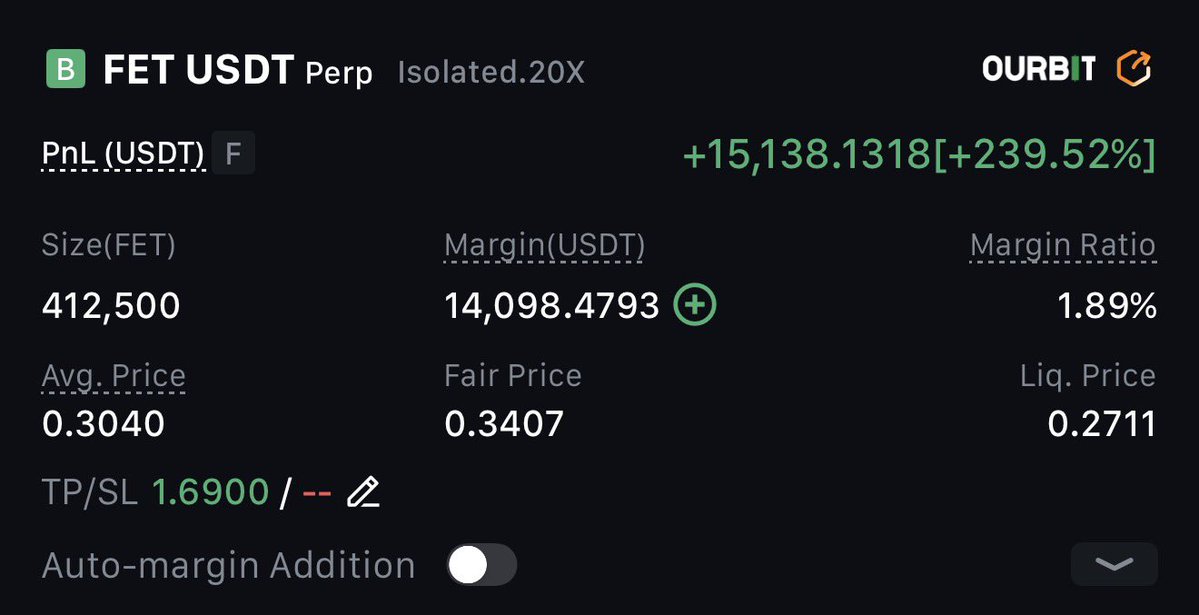
Task: Expand position details with the down chevron
Action: tap(1113, 564)
